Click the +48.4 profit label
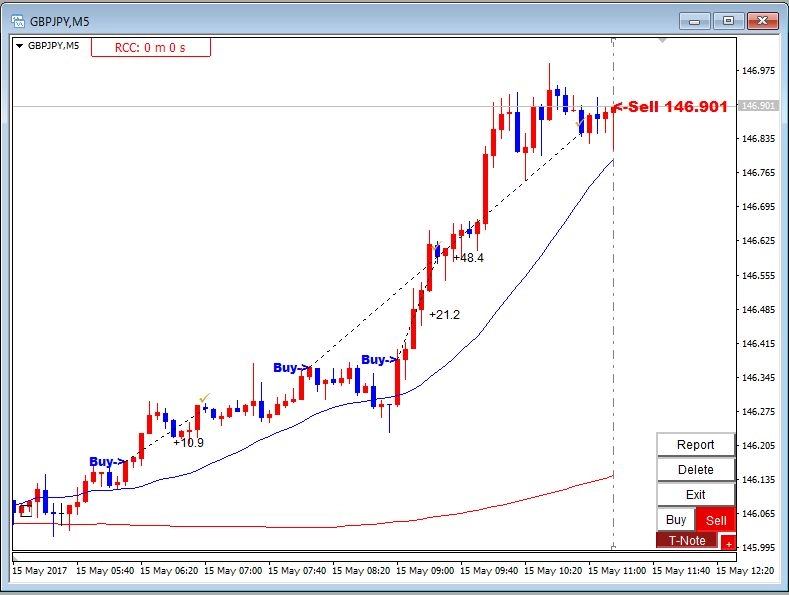This screenshot has width=789, height=595. click(x=468, y=258)
